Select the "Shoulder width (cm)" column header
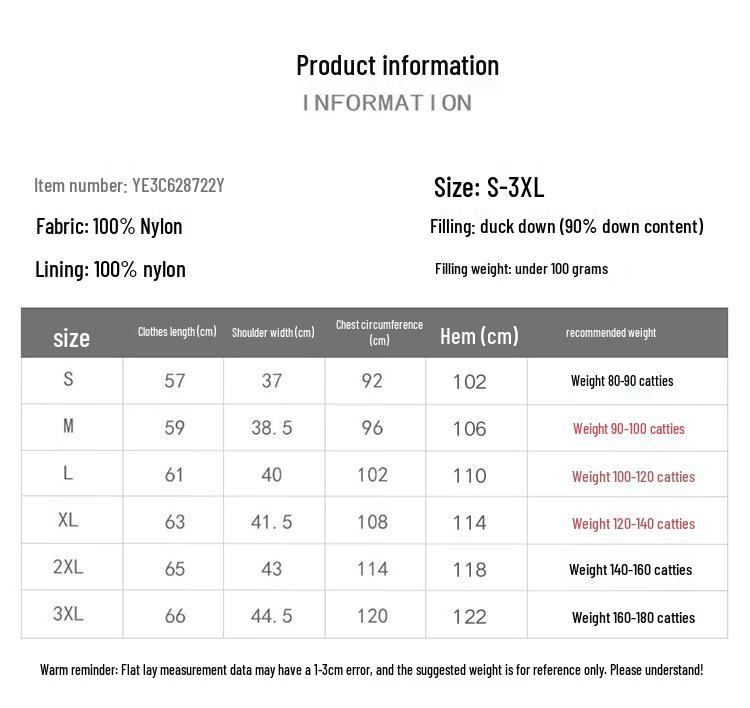 click(273, 332)
